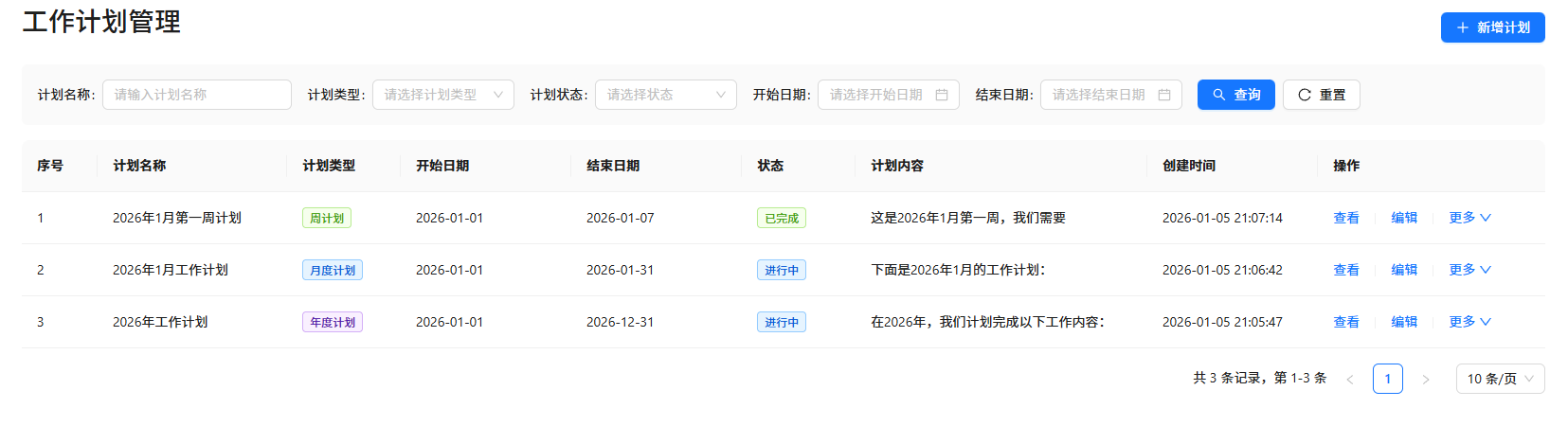Open the 开始日期 date picker calendar icon
This screenshot has height=426, width=1568.
(942, 95)
